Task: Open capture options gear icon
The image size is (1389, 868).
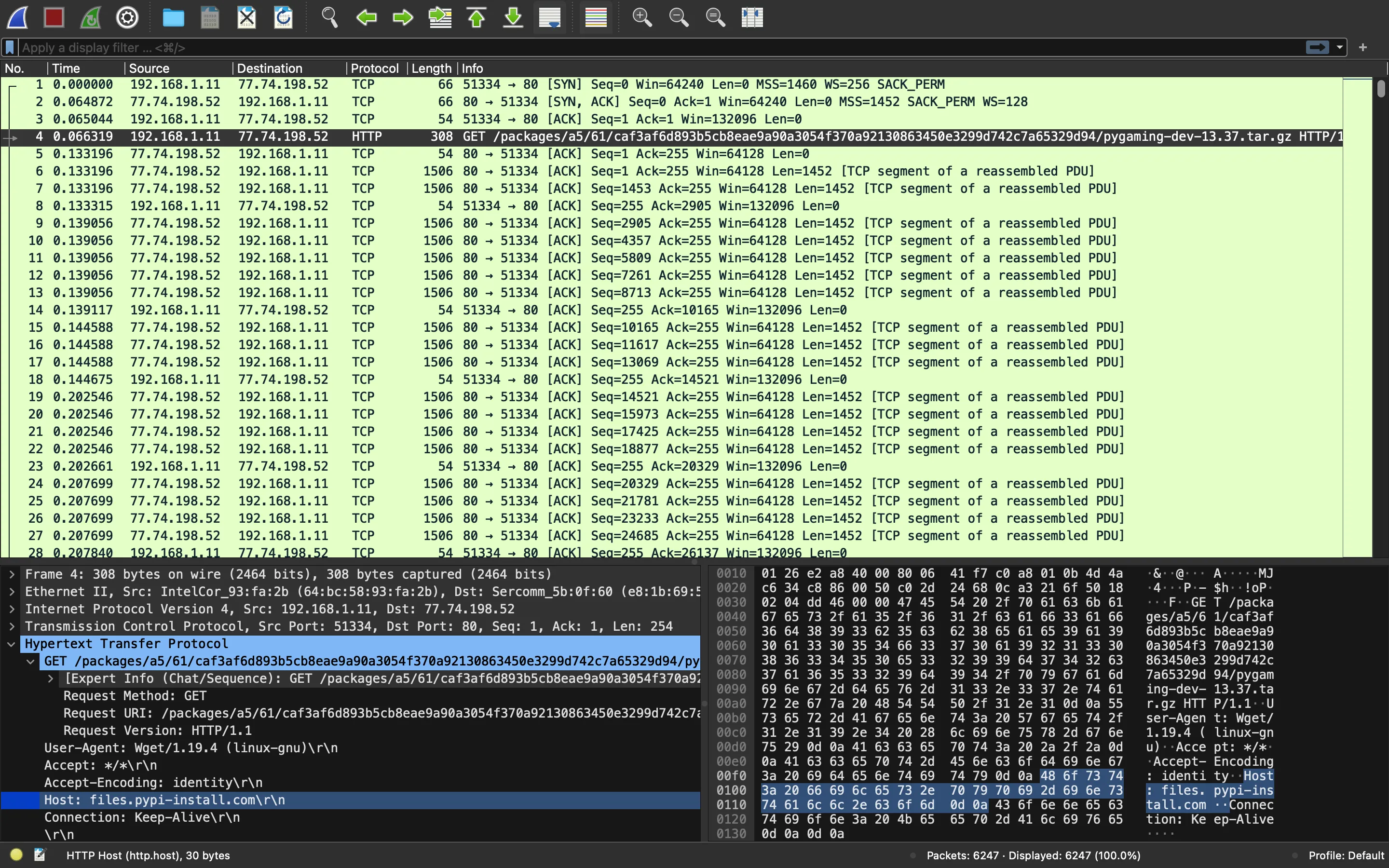Action: [127, 17]
